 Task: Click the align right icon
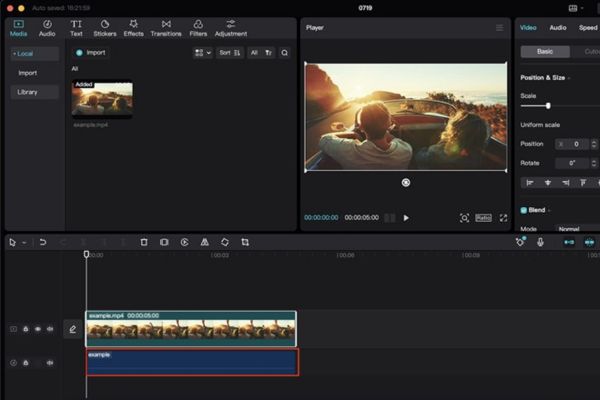coord(566,183)
